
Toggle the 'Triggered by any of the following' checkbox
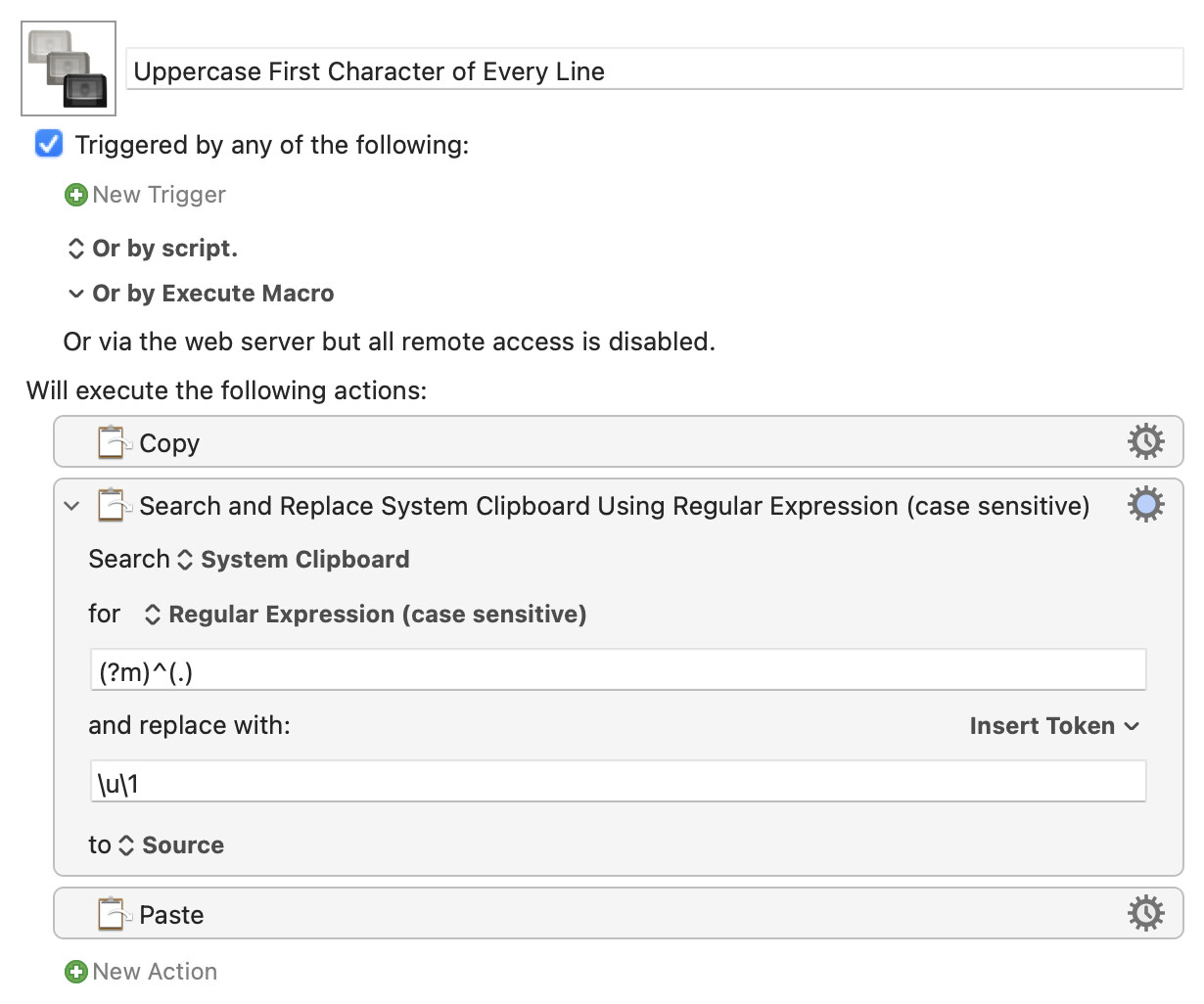[x=49, y=144]
